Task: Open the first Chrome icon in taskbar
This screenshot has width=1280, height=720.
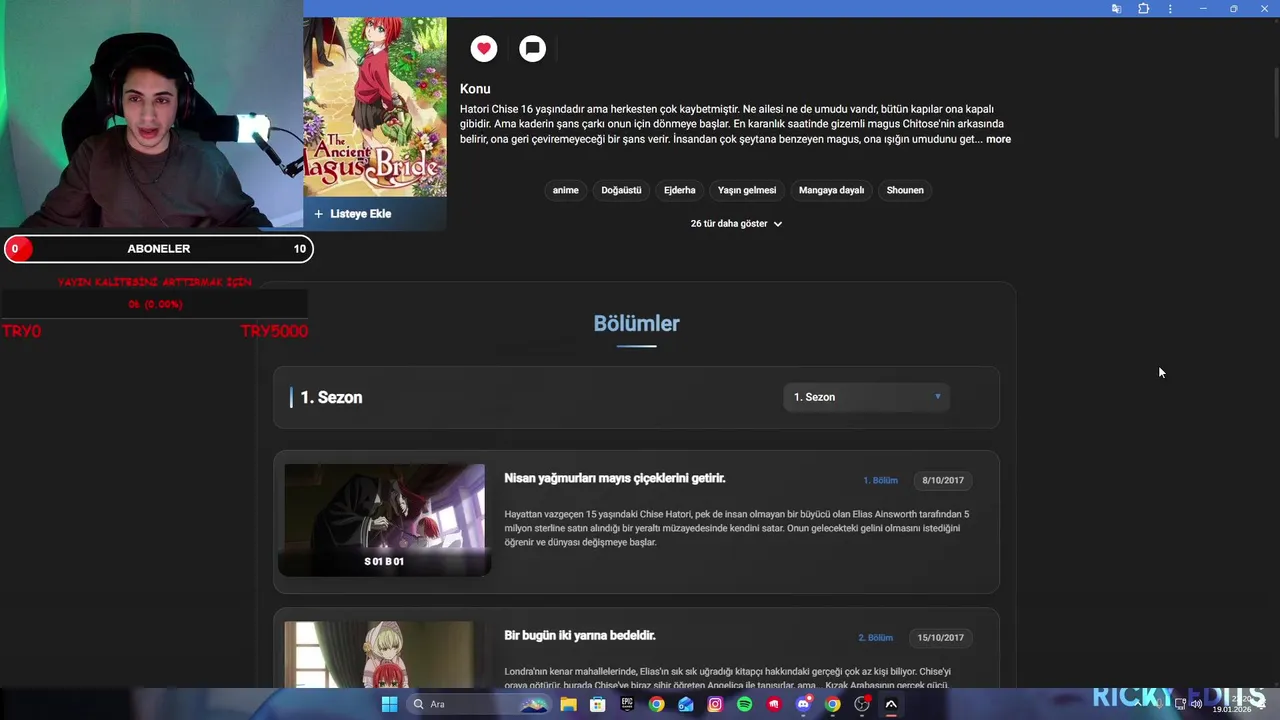Action: [x=656, y=704]
